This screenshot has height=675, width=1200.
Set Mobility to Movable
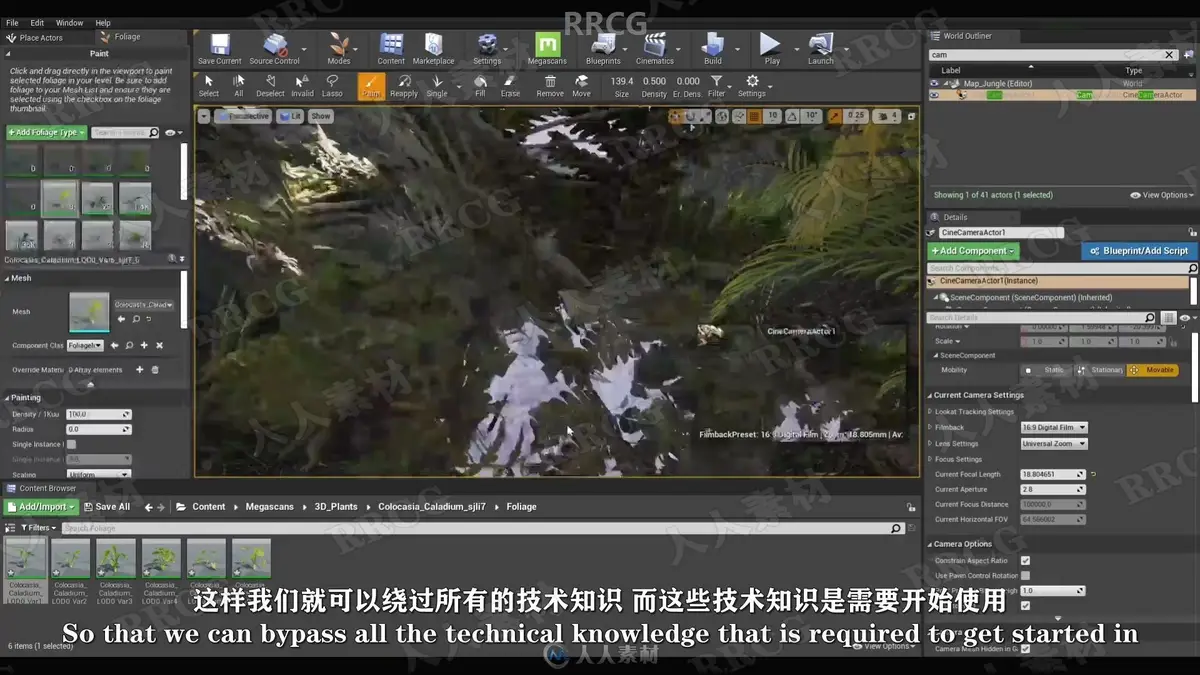coord(1152,370)
